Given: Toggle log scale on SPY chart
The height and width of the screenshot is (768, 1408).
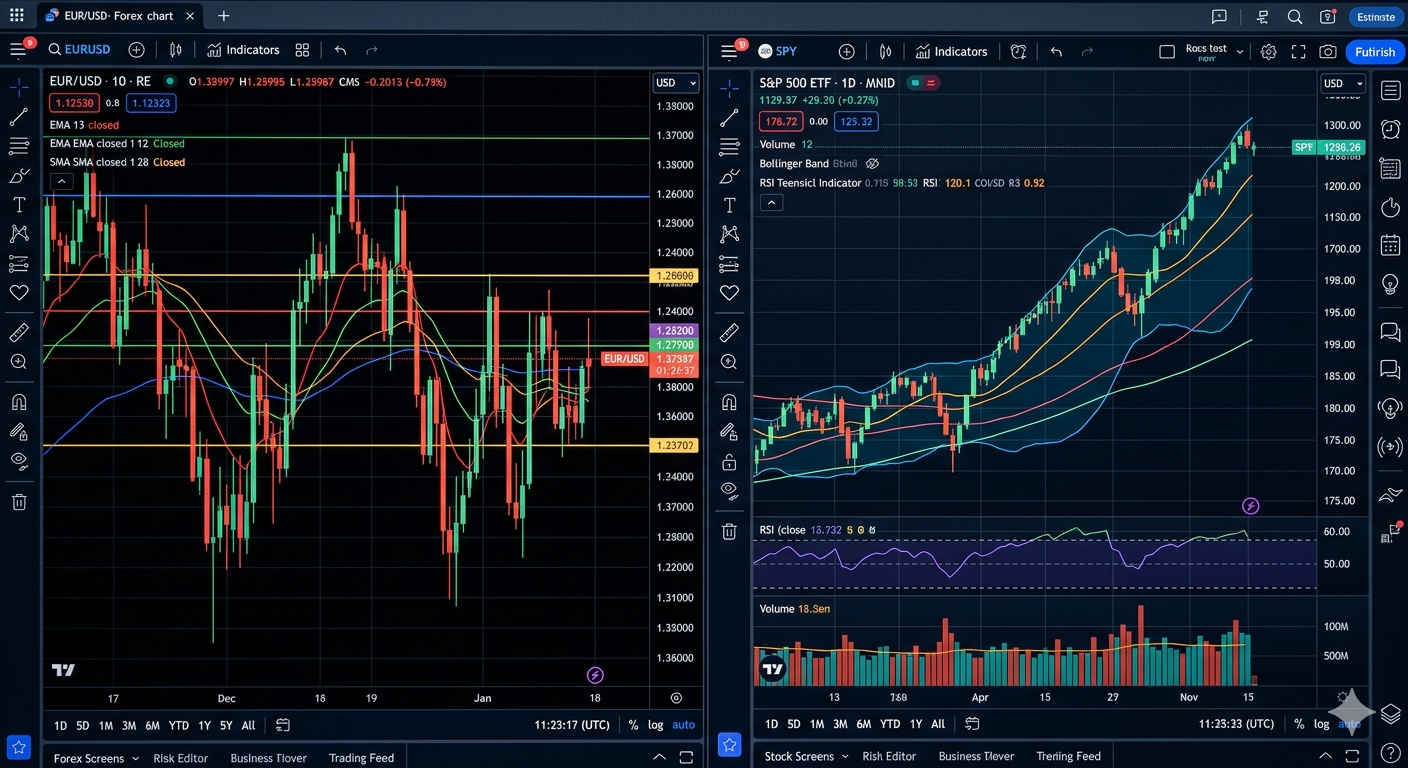Looking at the screenshot, I should point(1322,724).
